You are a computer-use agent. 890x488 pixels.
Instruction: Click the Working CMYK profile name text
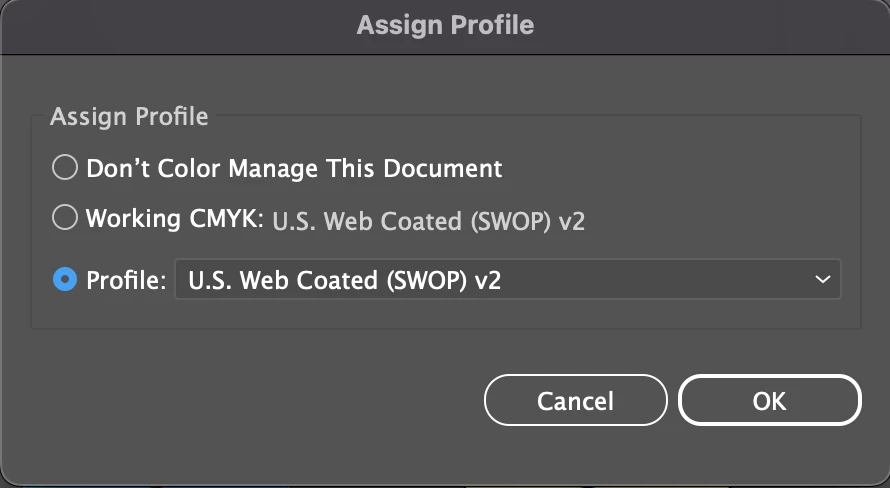coord(428,221)
